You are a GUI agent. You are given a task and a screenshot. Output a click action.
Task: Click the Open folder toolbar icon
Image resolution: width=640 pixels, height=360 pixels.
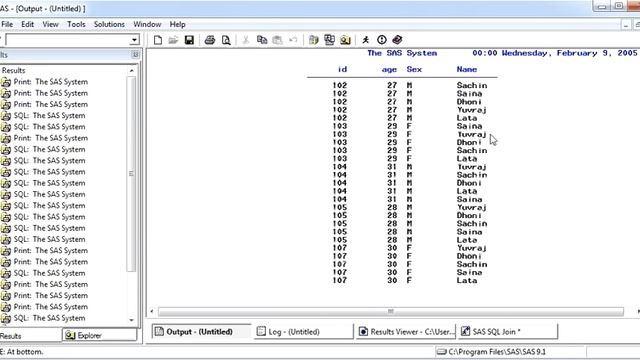click(173, 40)
